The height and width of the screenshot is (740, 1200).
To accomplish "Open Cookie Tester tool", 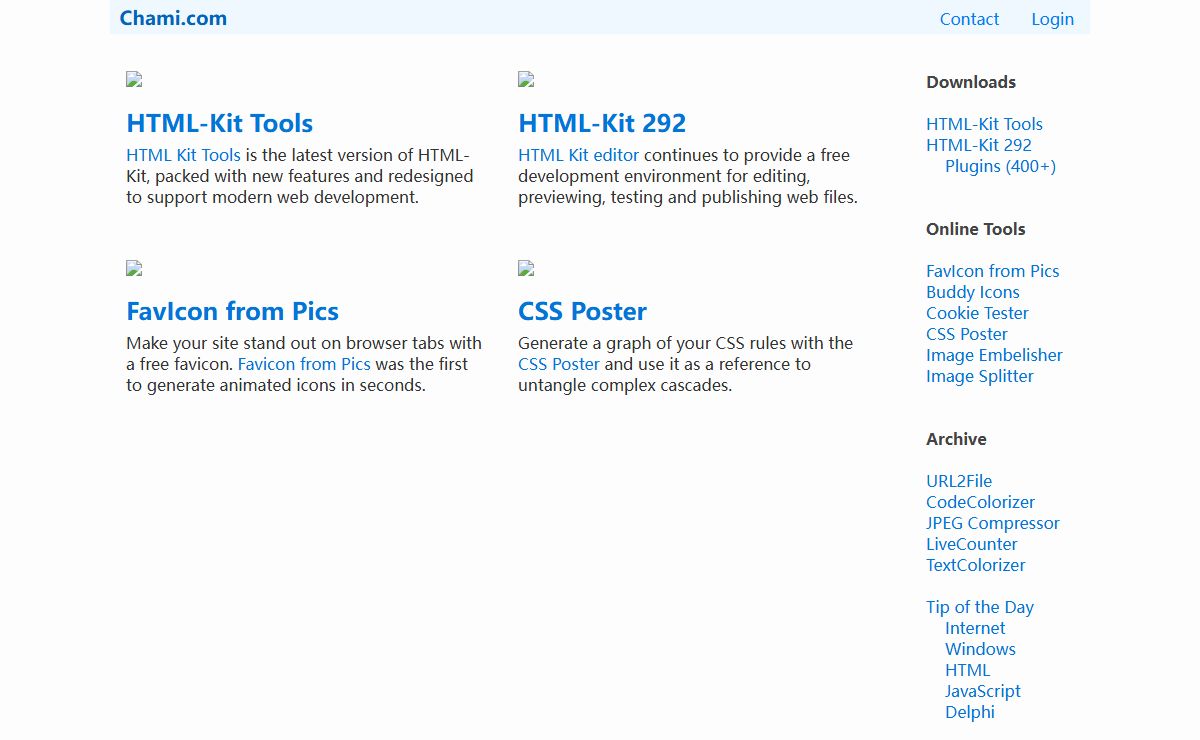I will [977, 313].
